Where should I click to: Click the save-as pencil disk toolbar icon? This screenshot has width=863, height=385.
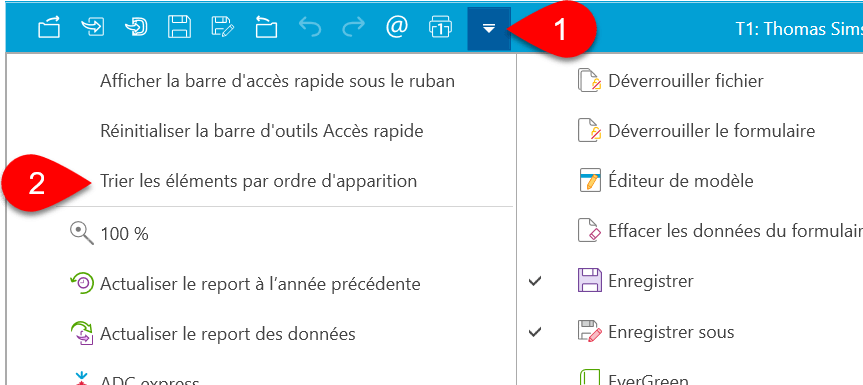click(223, 27)
